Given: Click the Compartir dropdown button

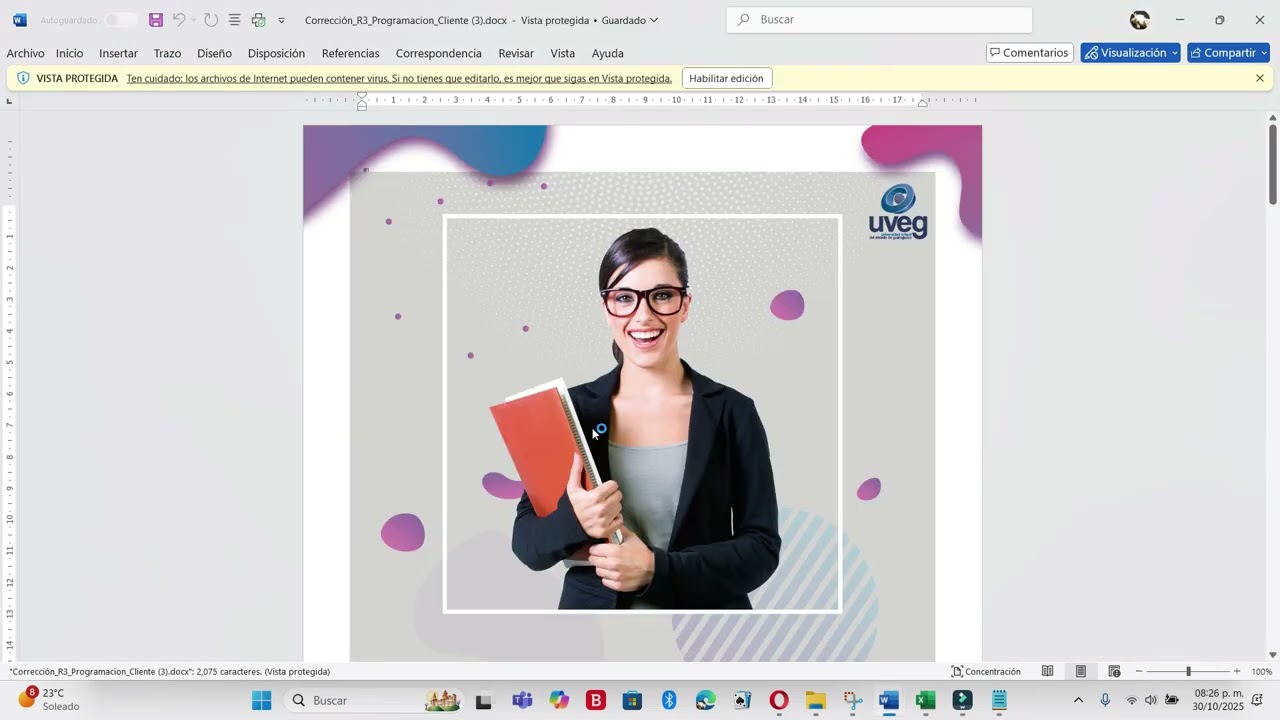Looking at the screenshot, I should click(x=1228, y=53).
